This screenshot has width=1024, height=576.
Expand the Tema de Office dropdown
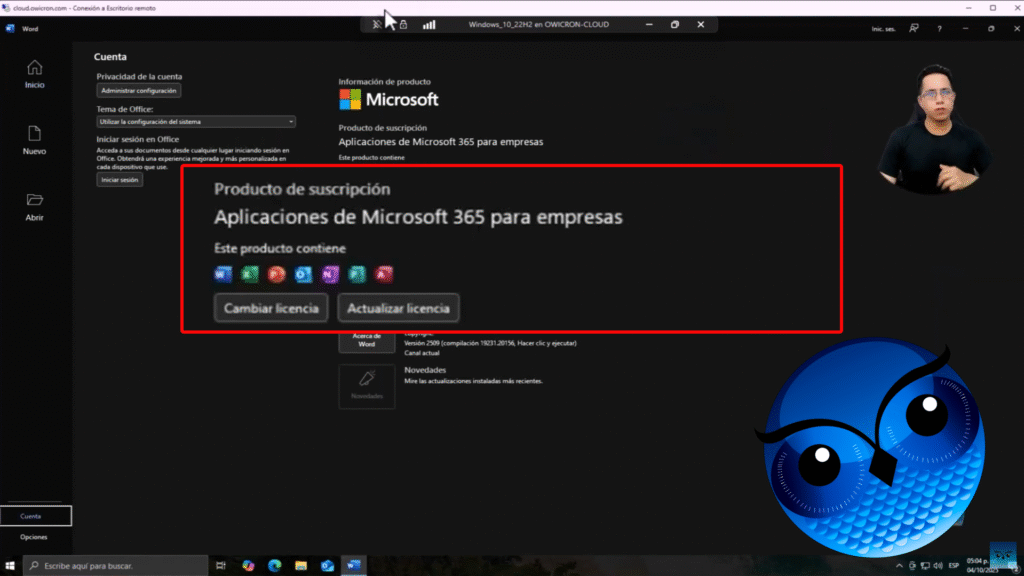[196, 122]
